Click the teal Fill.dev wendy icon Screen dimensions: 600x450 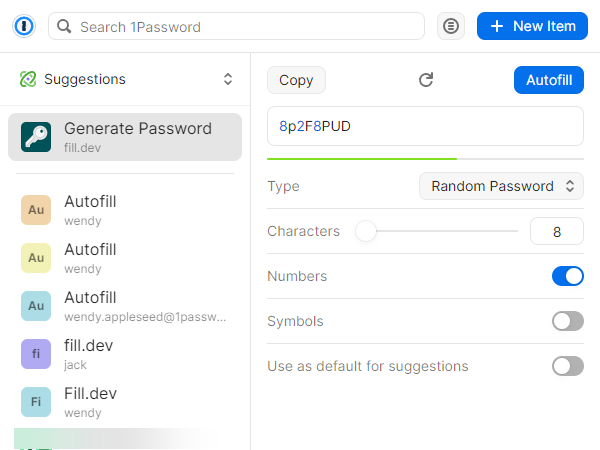pos(36,401)
